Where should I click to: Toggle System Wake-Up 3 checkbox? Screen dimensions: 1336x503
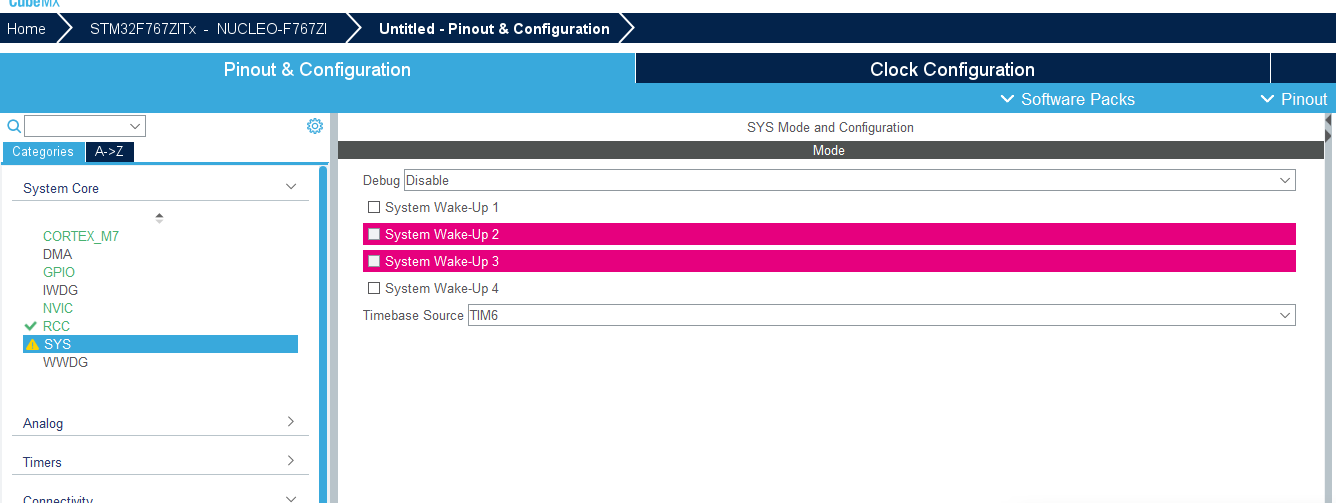pyautogui.click(x=374, y=261)
